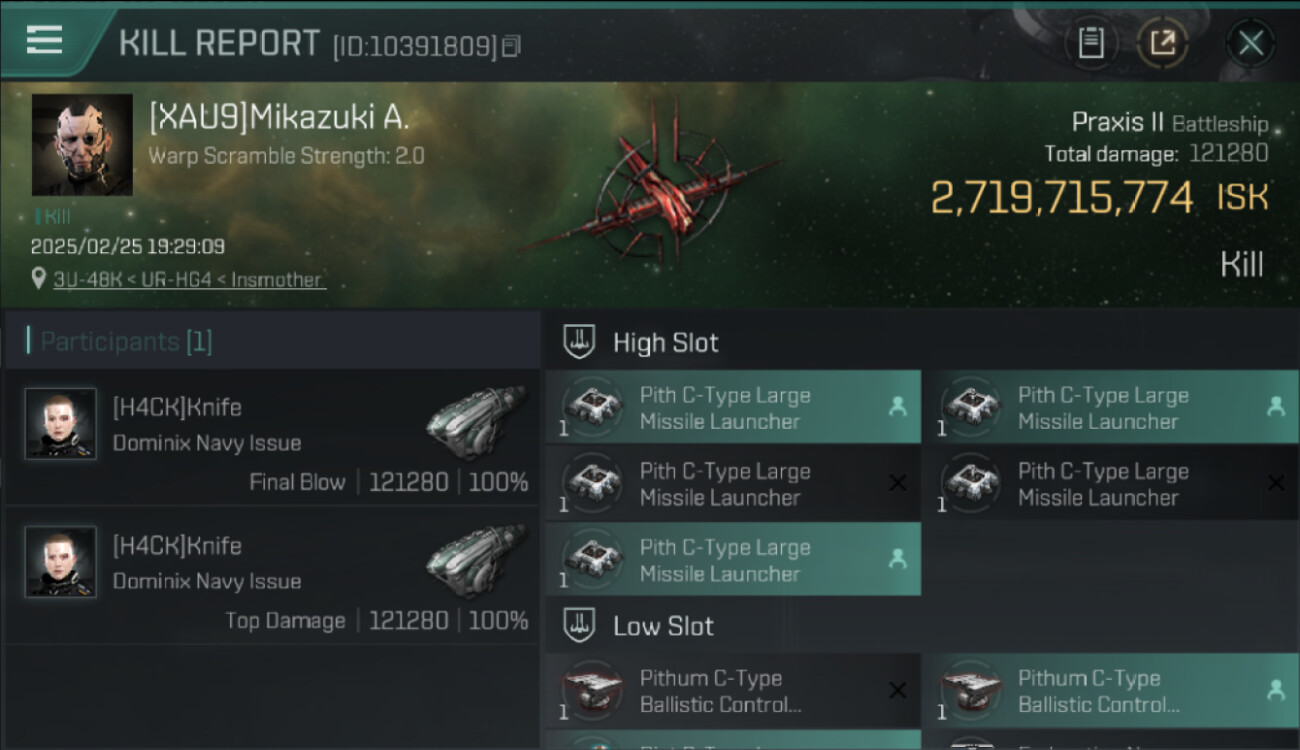Image resolution: width=1300 pixels, height=750 pixels.
Task: Click the share/export report icon
Action: tap(1162, 43)
